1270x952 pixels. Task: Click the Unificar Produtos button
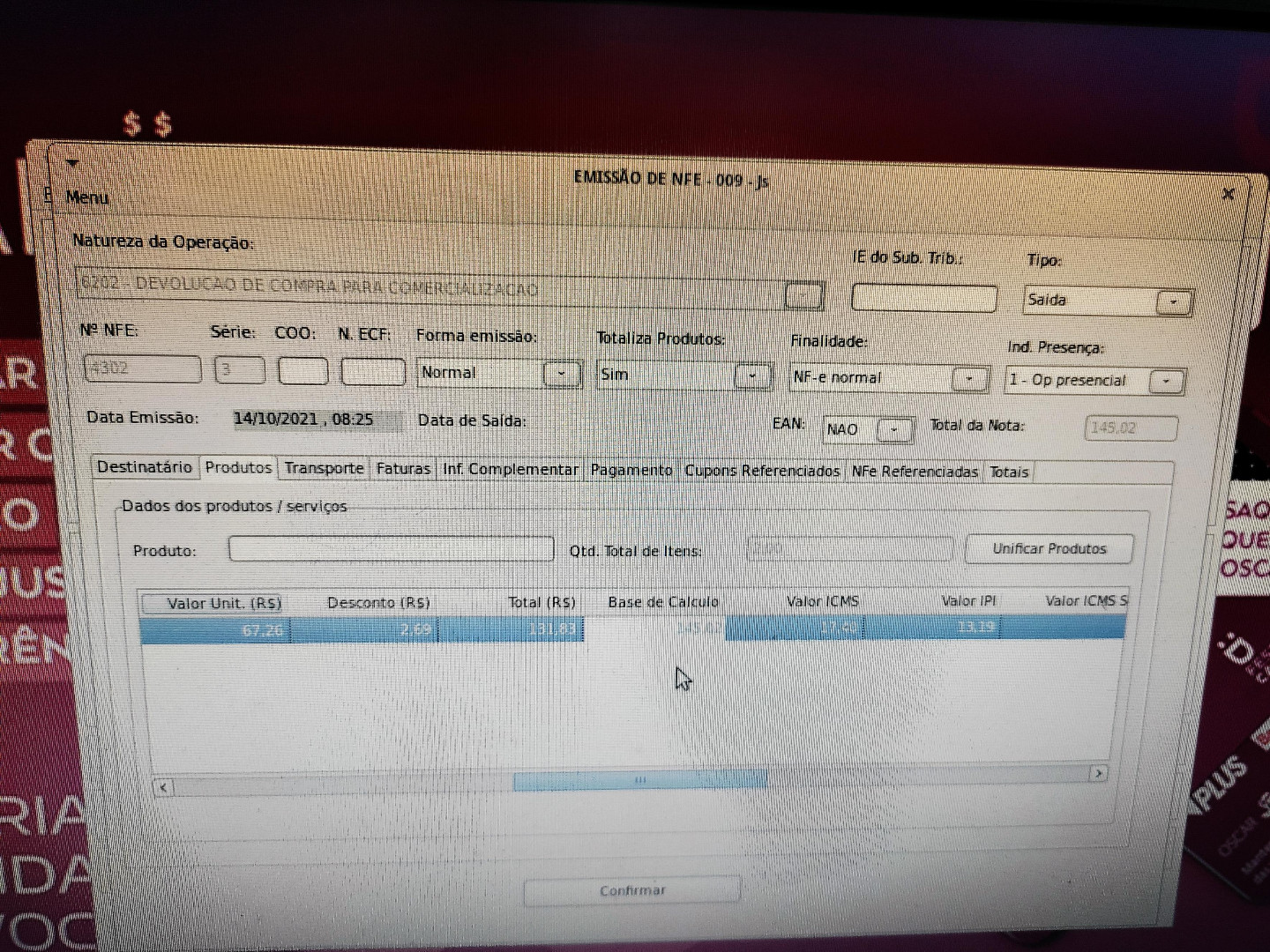pyautogui.click(x=1049, y=548)
